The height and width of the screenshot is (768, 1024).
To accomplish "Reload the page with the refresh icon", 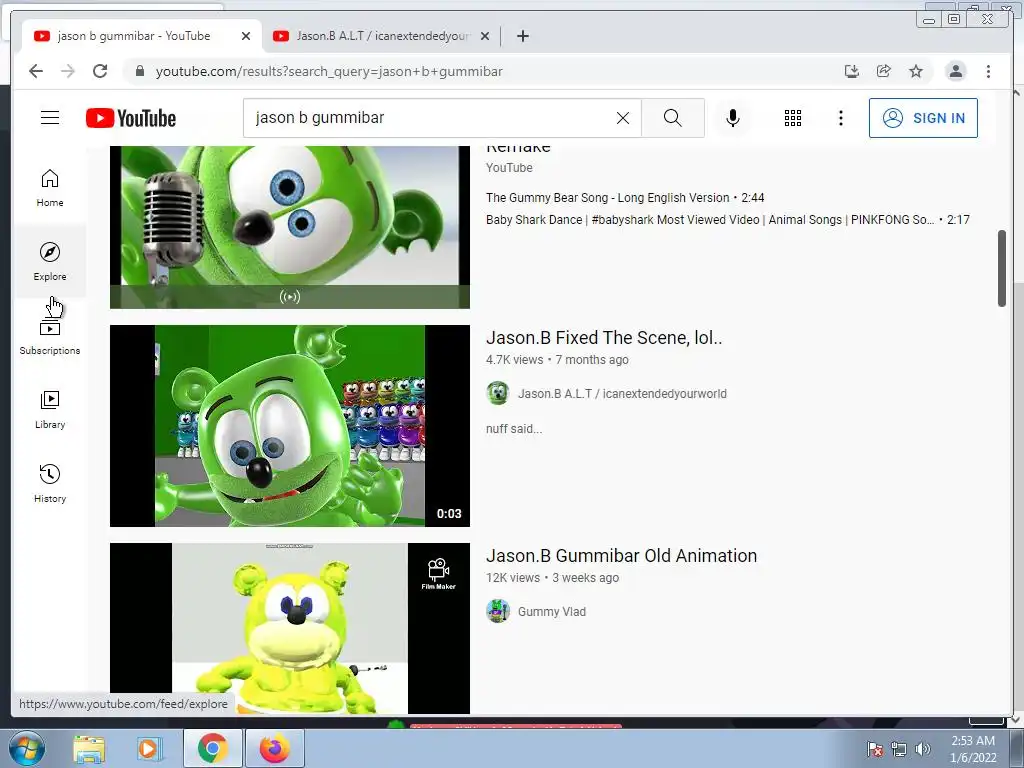I will click(x=100, y=71).
